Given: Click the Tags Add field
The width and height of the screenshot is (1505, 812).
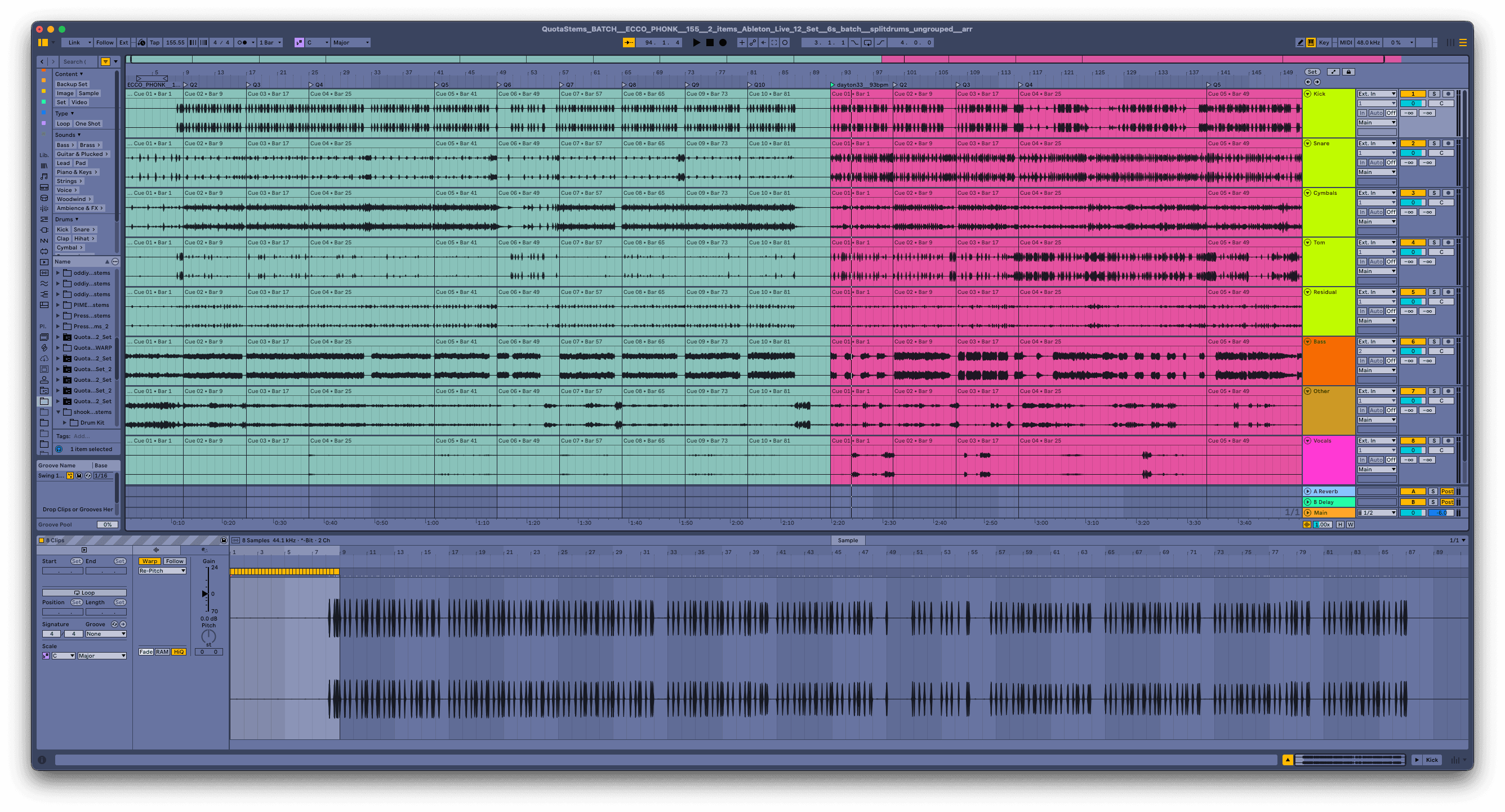Looking at the screenshot, I should [81, 436].
